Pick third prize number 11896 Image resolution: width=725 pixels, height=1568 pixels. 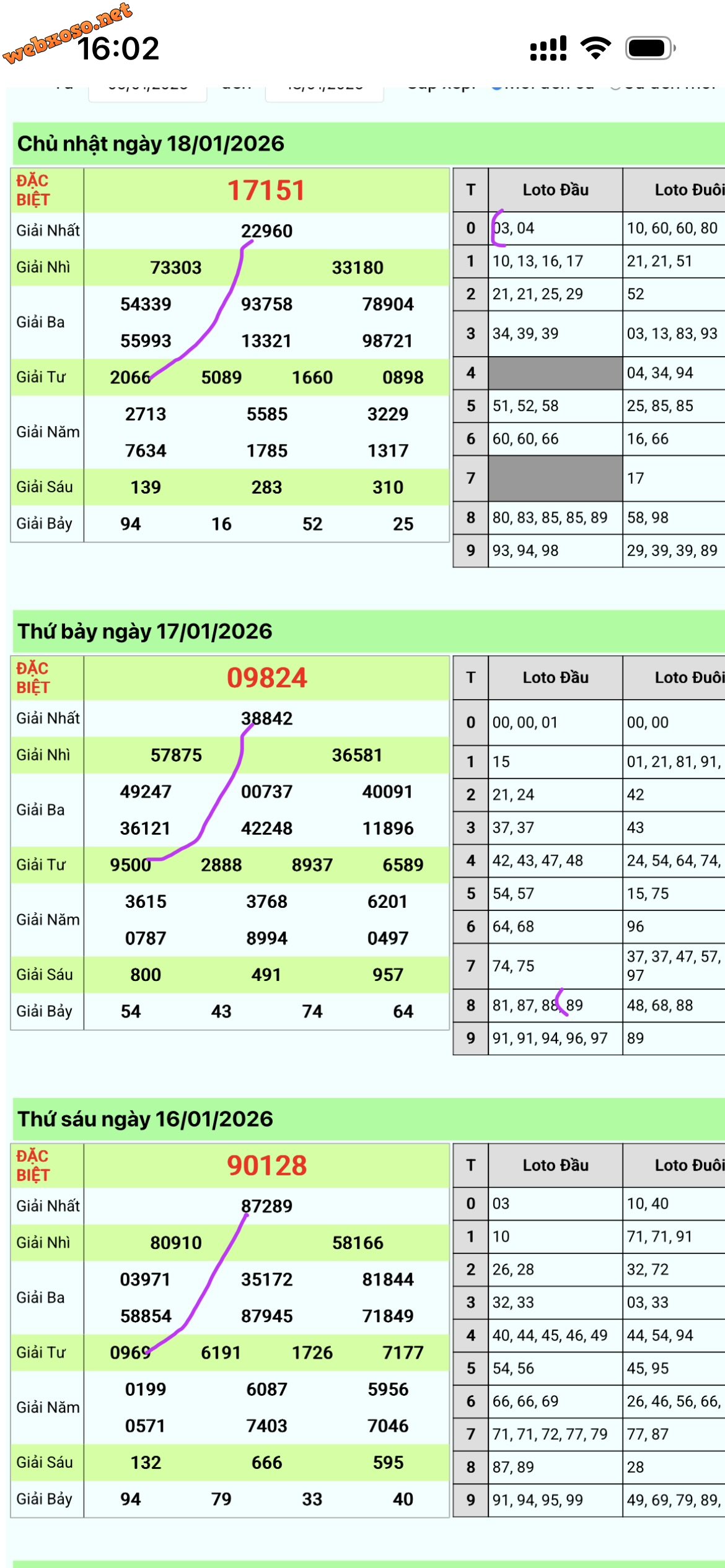click(x=388, y=828)
